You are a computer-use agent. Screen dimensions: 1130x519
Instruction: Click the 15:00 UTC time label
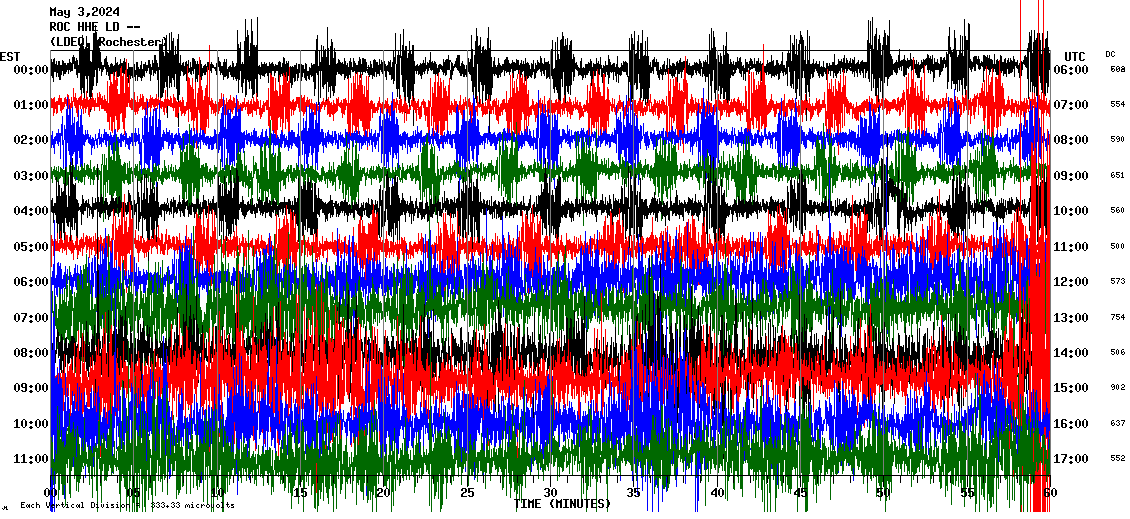click(1071, 388)
